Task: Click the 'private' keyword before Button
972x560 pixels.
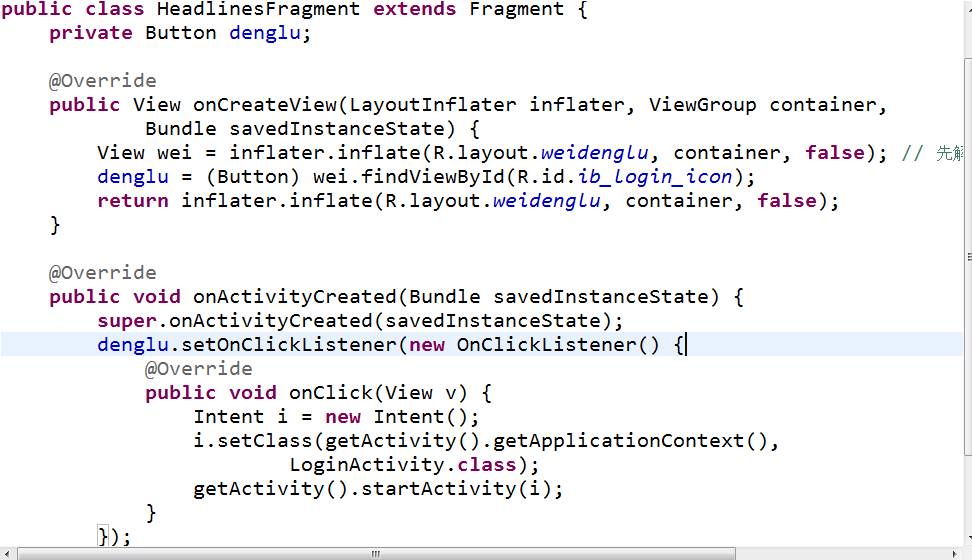Action: pos(91,33)
